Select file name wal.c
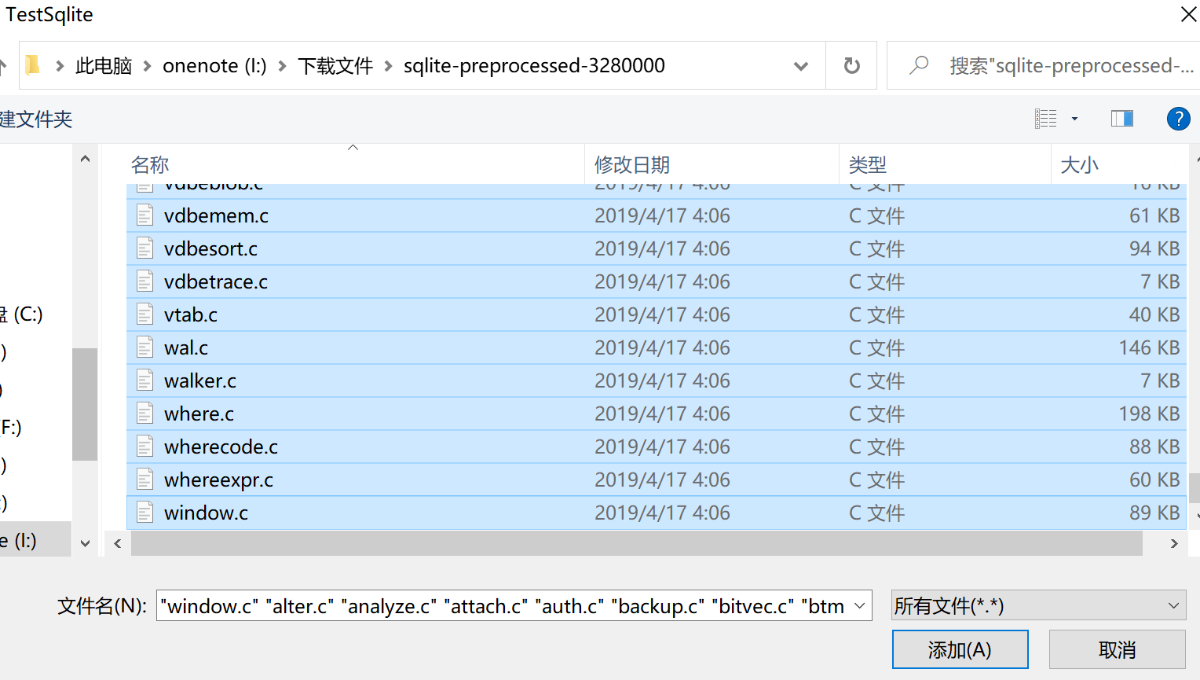Screen dimensions: 1200x680 [186, 347]
